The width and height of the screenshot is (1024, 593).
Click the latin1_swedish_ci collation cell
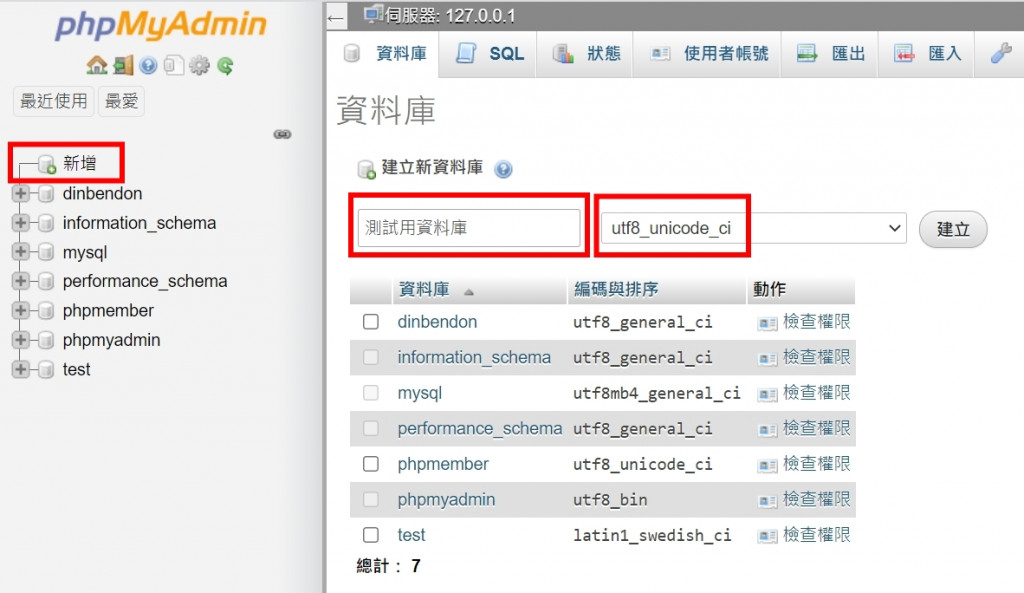pos(652,536)
